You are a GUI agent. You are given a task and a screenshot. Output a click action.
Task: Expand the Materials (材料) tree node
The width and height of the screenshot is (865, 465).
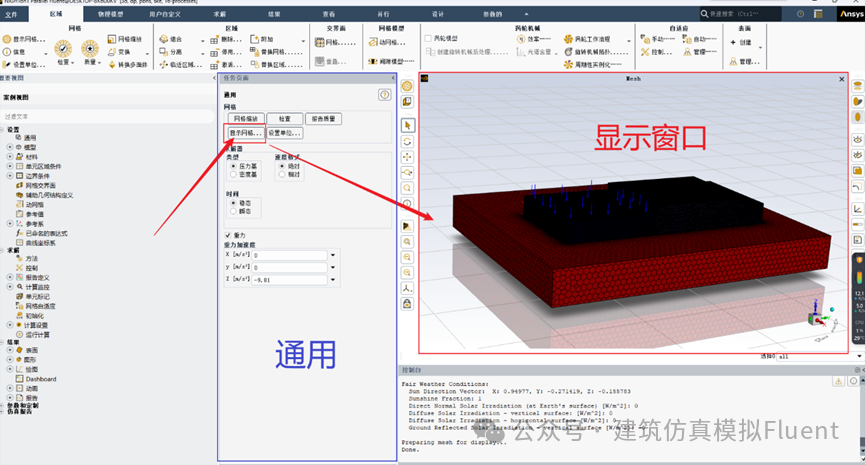tap(9, 157)
